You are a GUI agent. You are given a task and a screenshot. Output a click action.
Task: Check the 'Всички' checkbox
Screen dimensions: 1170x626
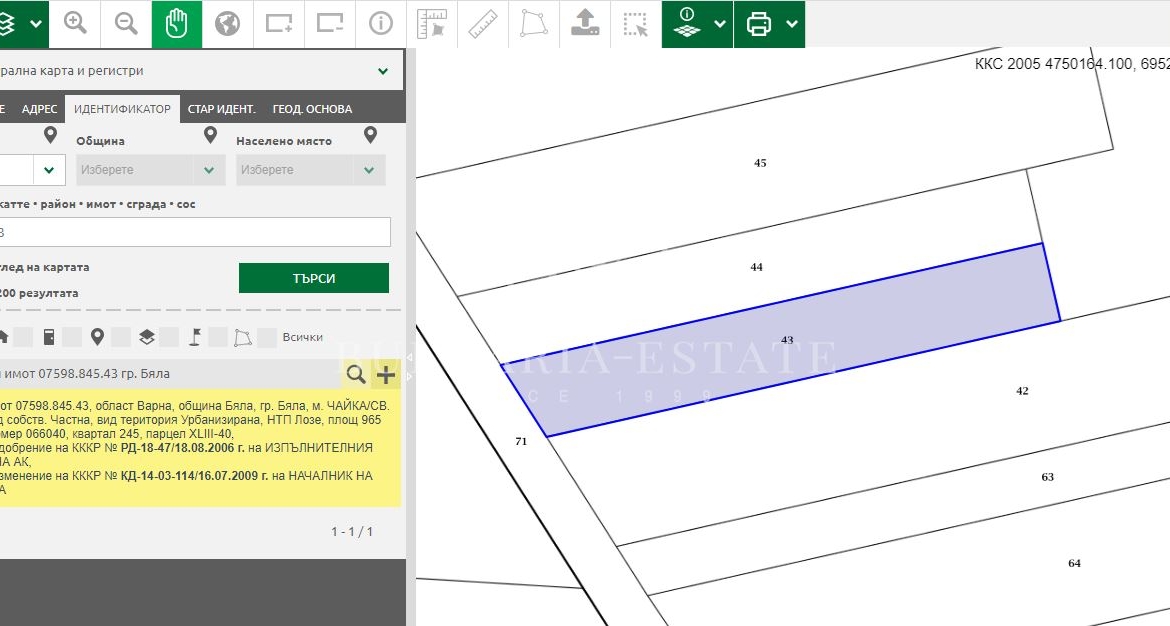point(267,337)
